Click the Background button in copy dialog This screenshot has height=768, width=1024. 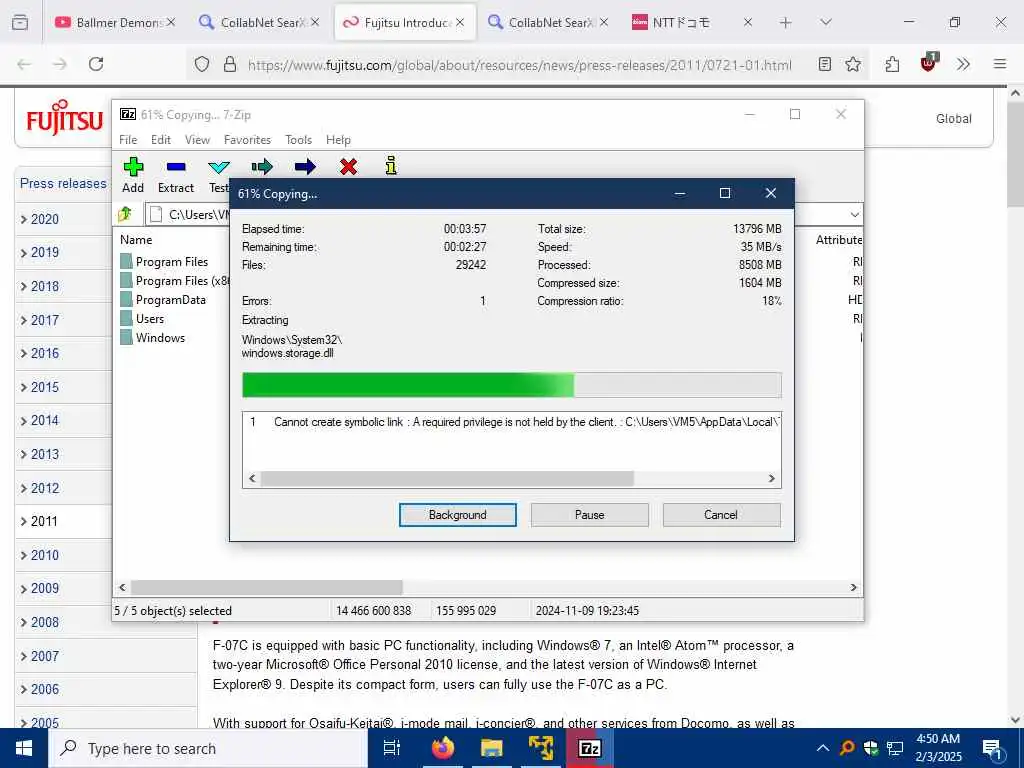tap(457, 515)
